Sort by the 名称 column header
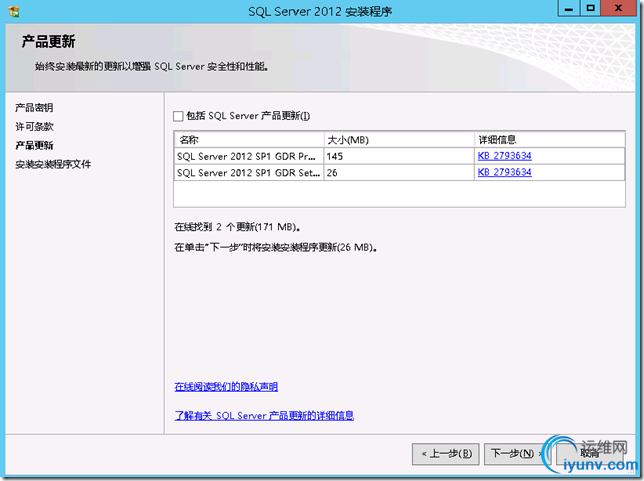 tap(249, 140)
